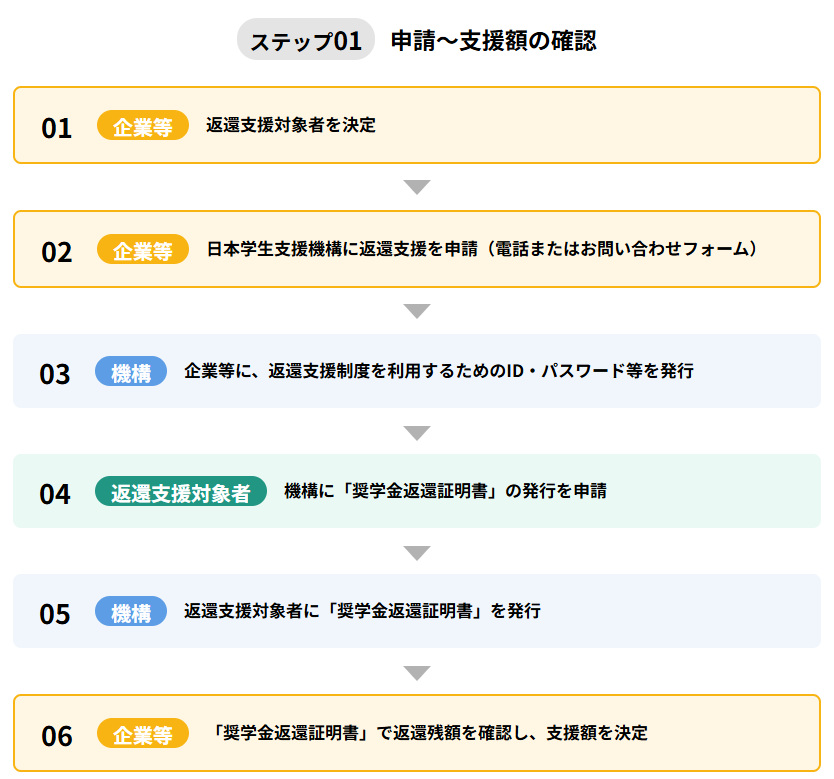The height and width of the screenshot is (779, 834).
Task: Click the green 返還支援対象者 badge
Action: pos(181,492)
